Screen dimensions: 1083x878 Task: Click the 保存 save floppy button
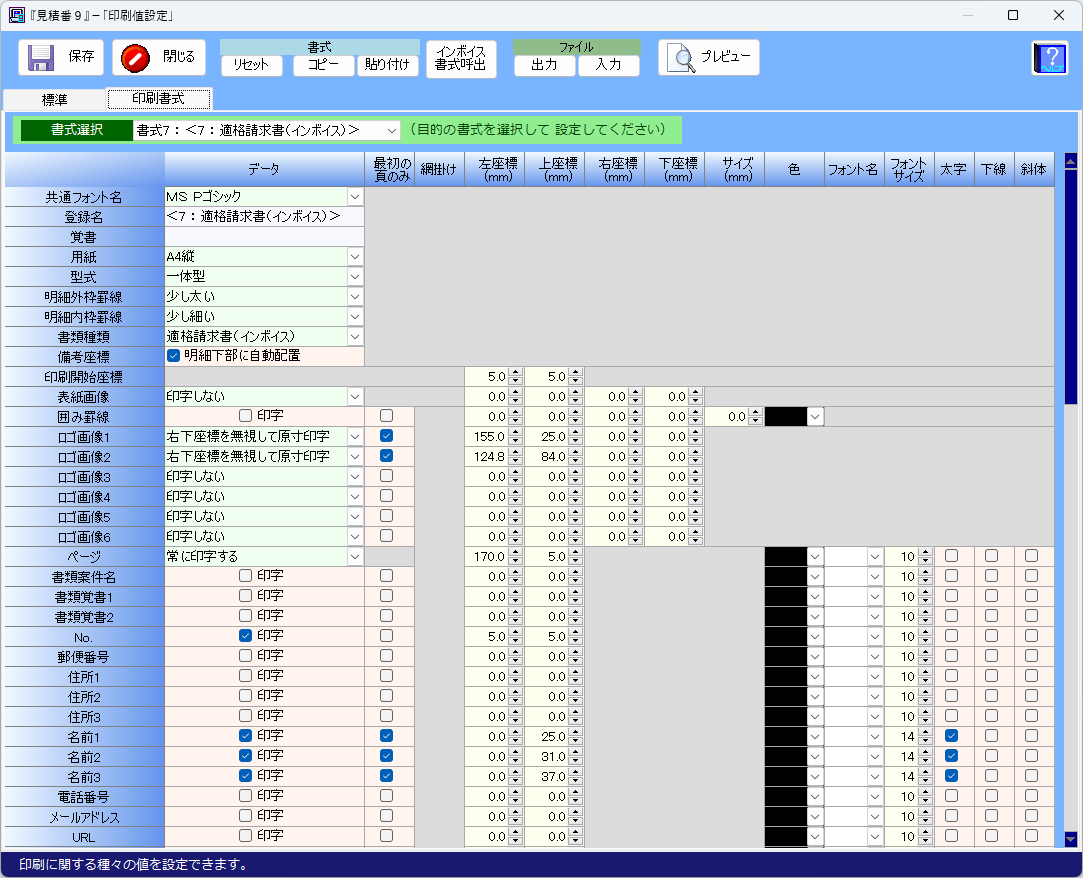61,57
